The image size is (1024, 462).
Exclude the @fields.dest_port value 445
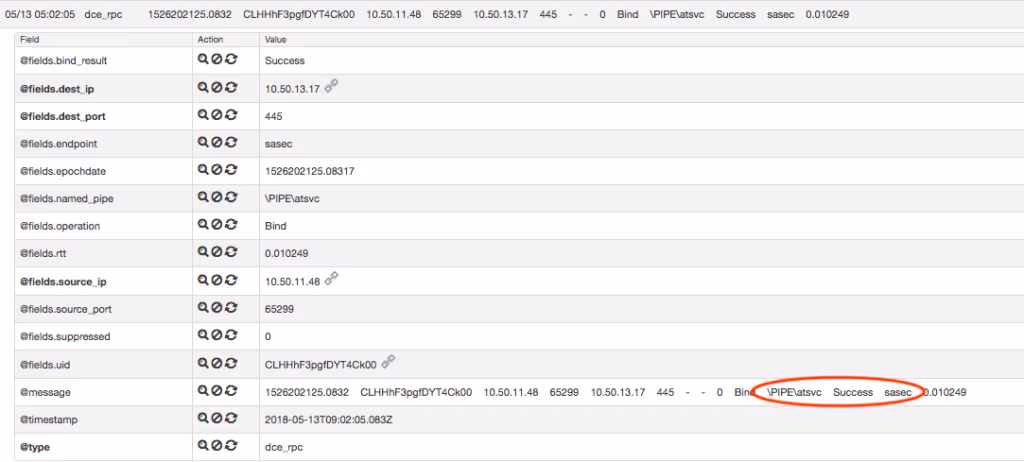[217, 114]
